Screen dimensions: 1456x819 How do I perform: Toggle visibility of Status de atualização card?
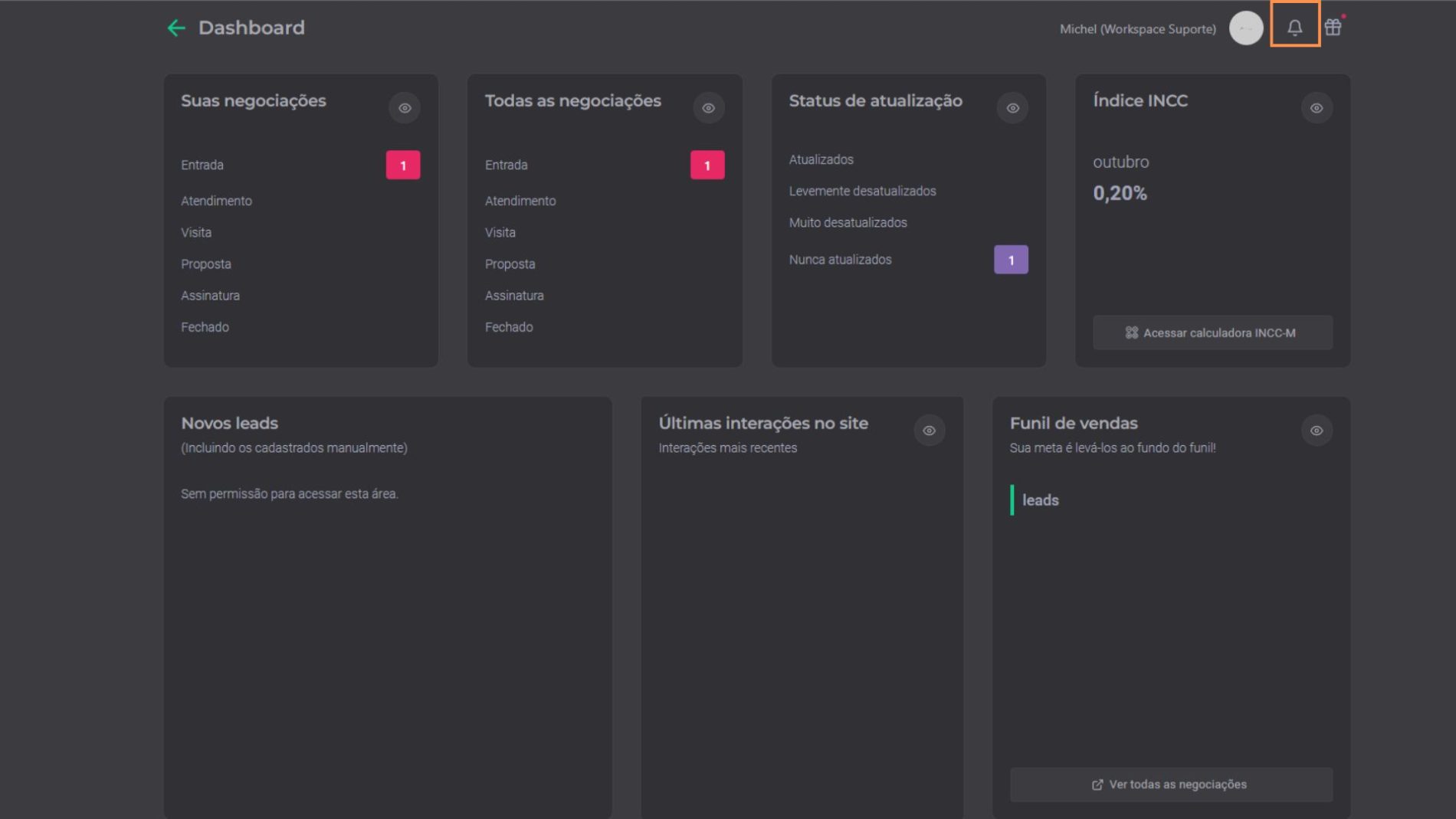(x=1012, y=108)
